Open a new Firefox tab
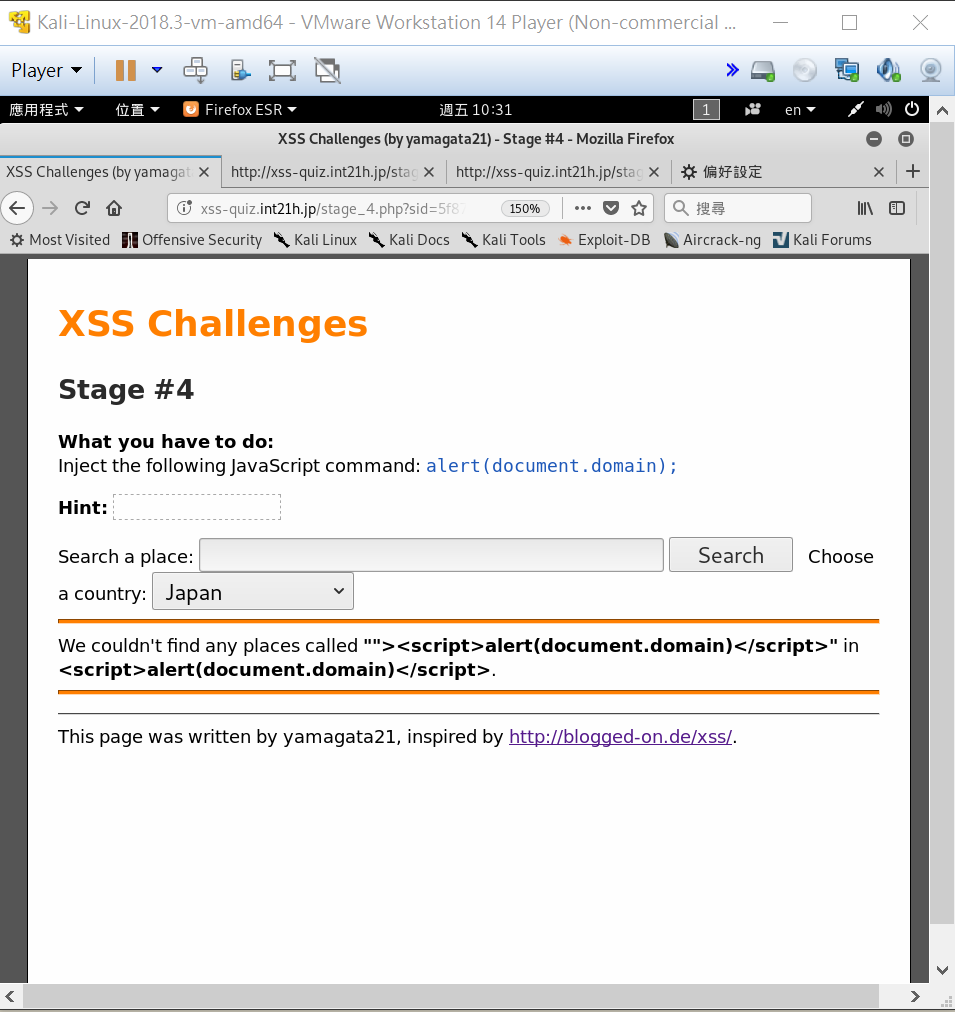Viewport: 955px width, 1012px height. (x=912, y=172)
